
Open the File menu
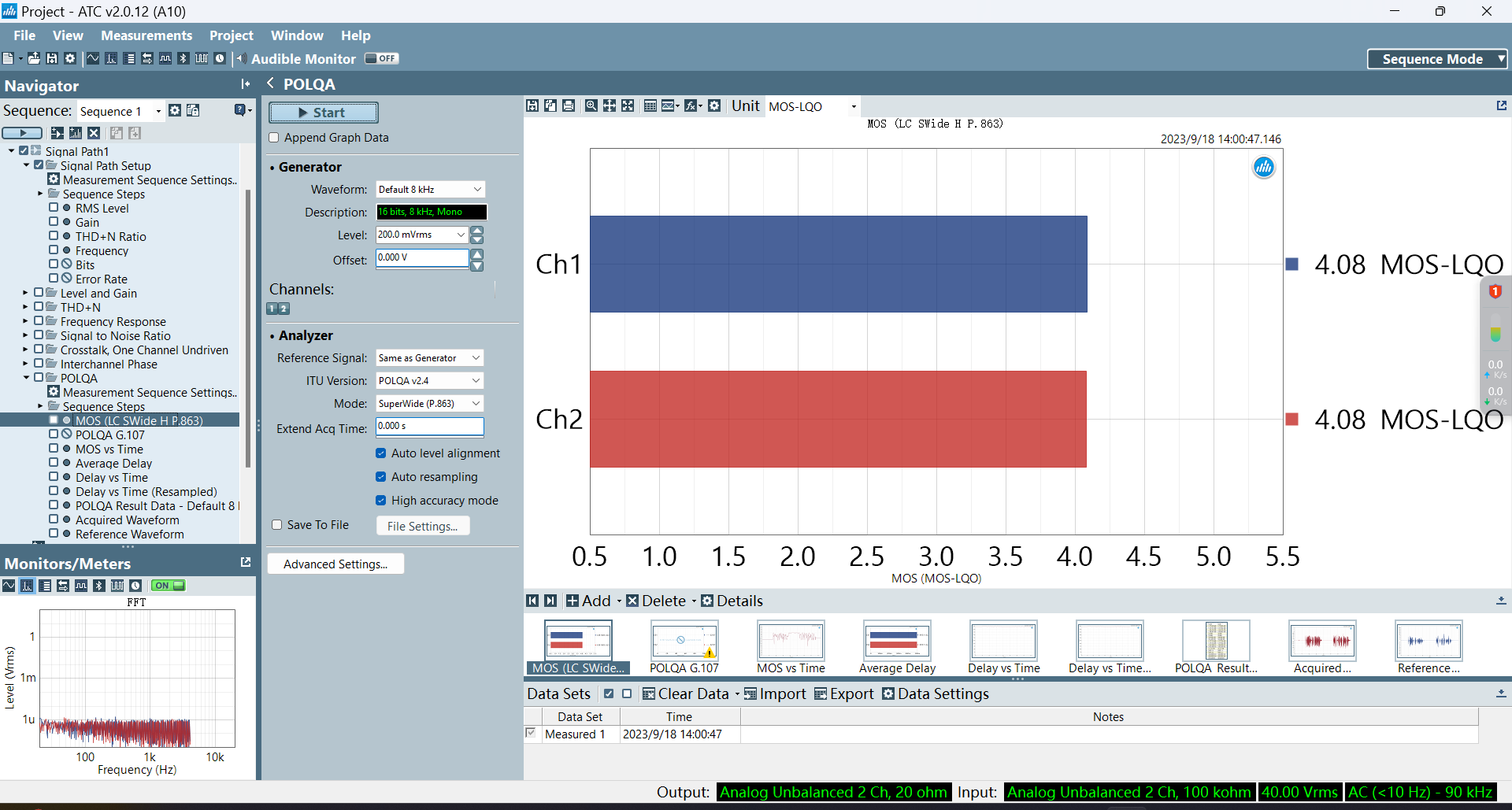click(24, 35)
